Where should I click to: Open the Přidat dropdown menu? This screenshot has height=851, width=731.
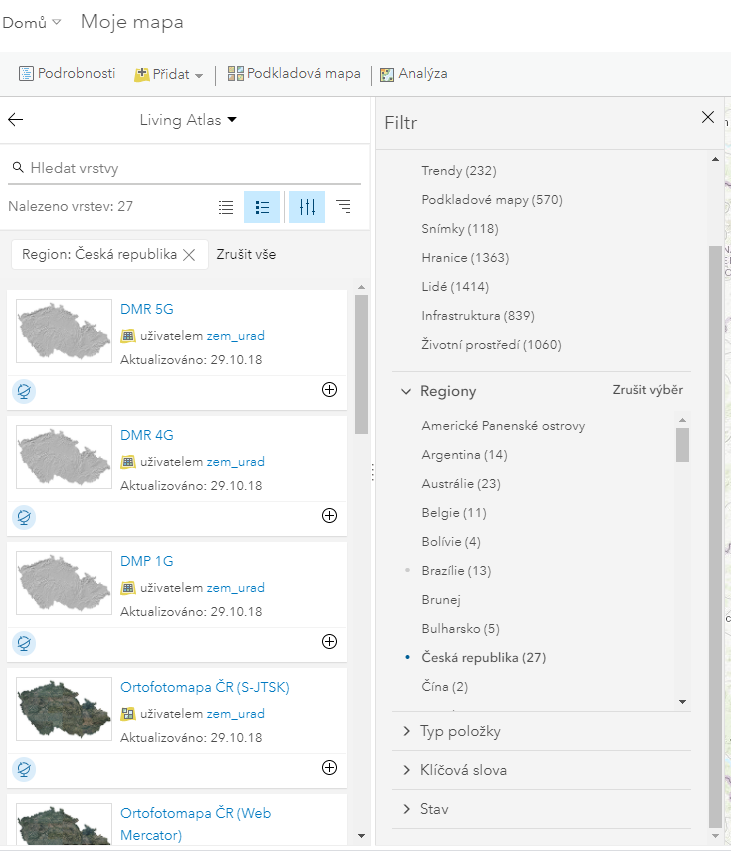pos(169,74)
